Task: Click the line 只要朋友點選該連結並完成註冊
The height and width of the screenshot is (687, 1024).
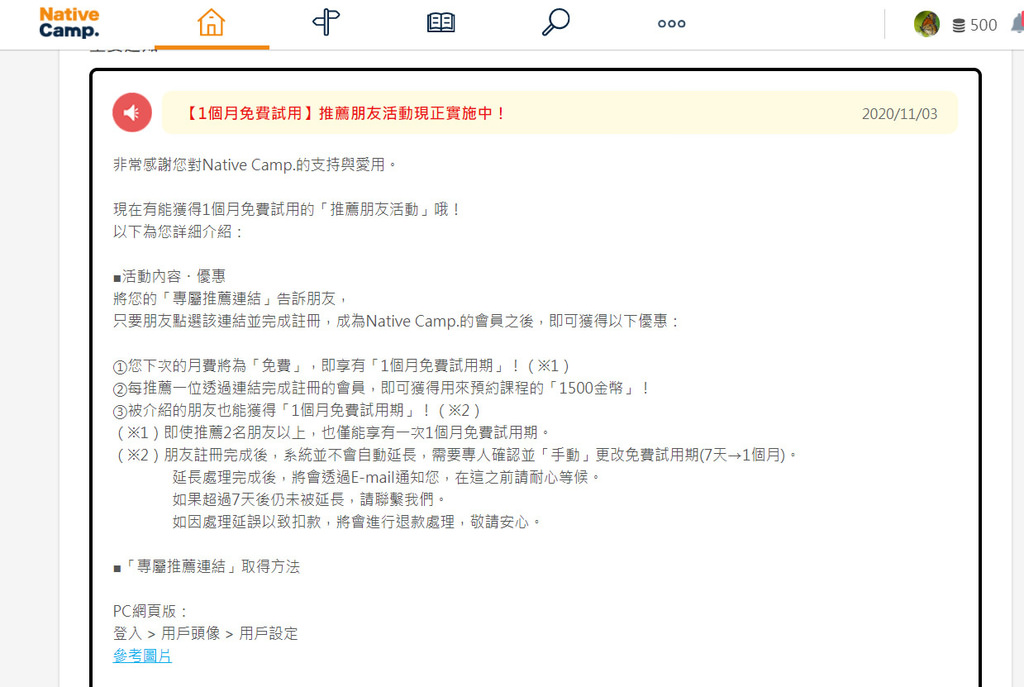Action: pos(396,321)
